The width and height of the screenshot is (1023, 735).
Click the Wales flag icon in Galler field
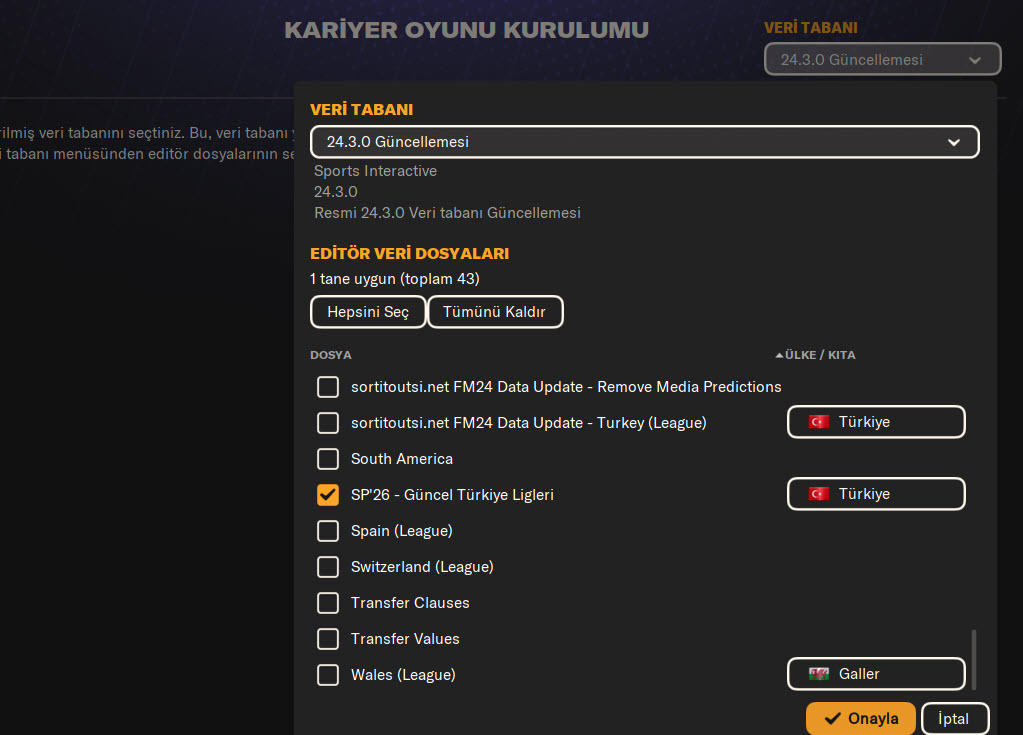click(818, 674)
